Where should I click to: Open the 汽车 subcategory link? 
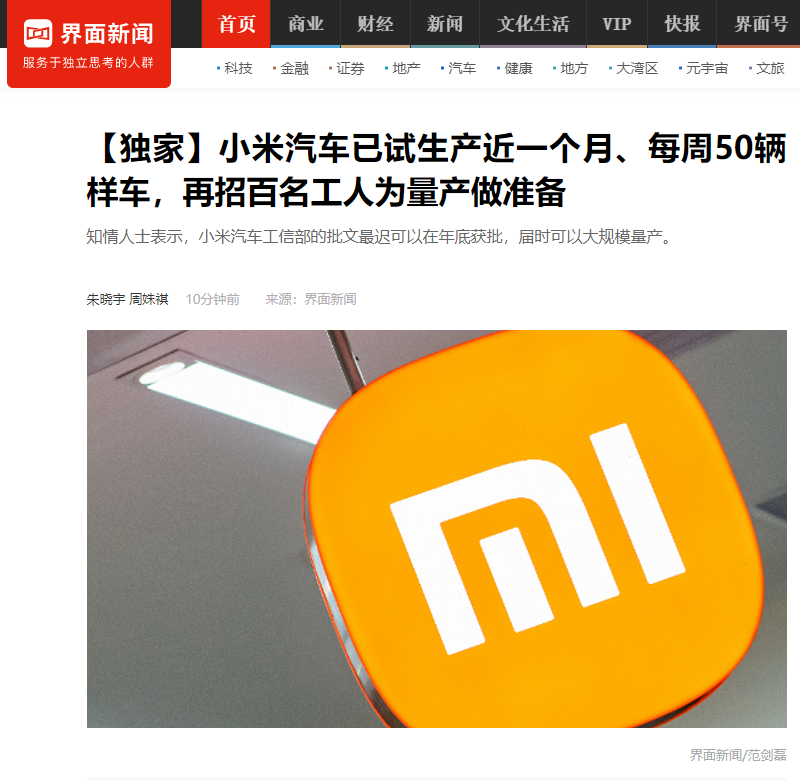[x=462, y=68]
